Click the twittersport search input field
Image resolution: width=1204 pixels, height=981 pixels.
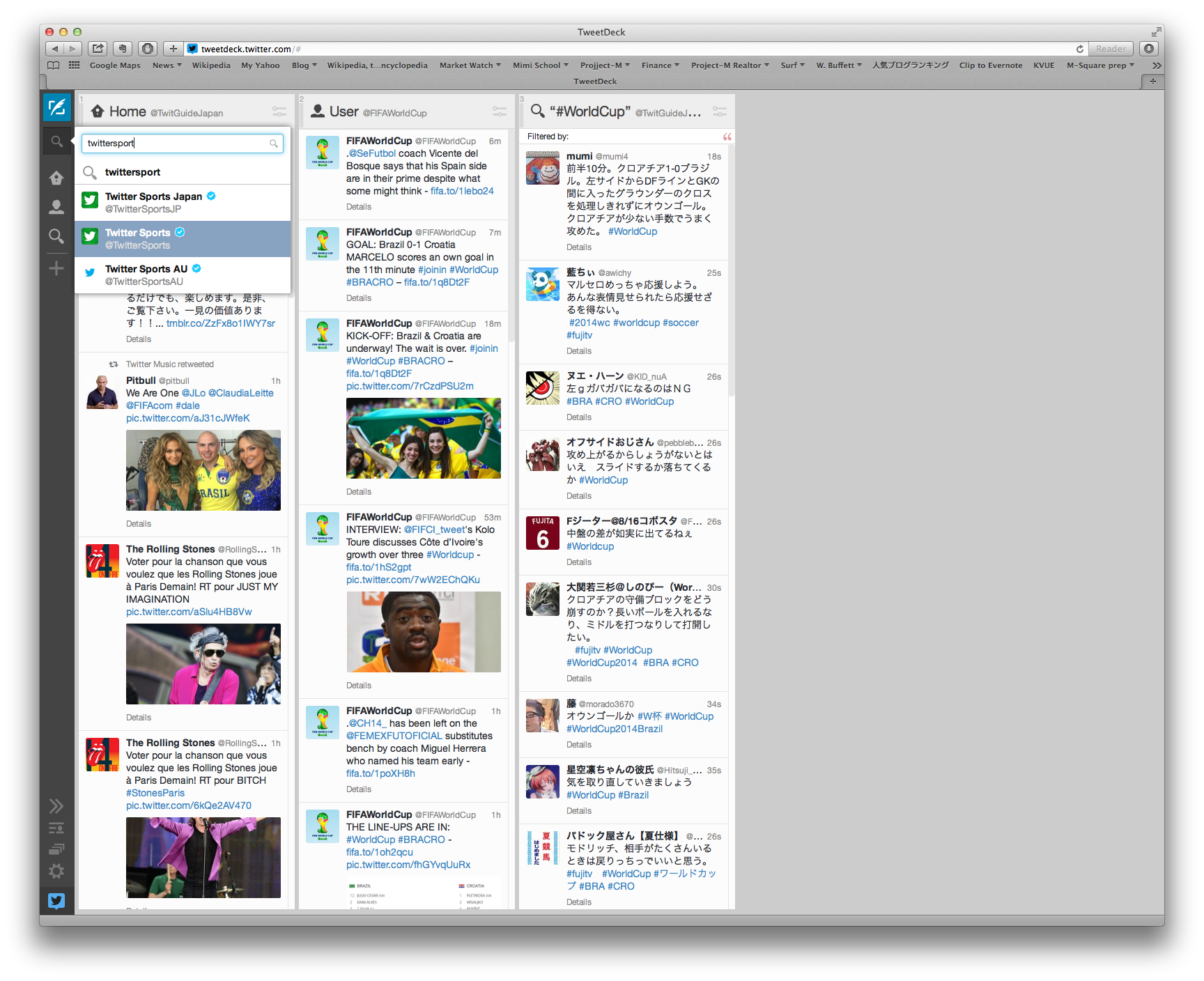[x=176, y=144]
